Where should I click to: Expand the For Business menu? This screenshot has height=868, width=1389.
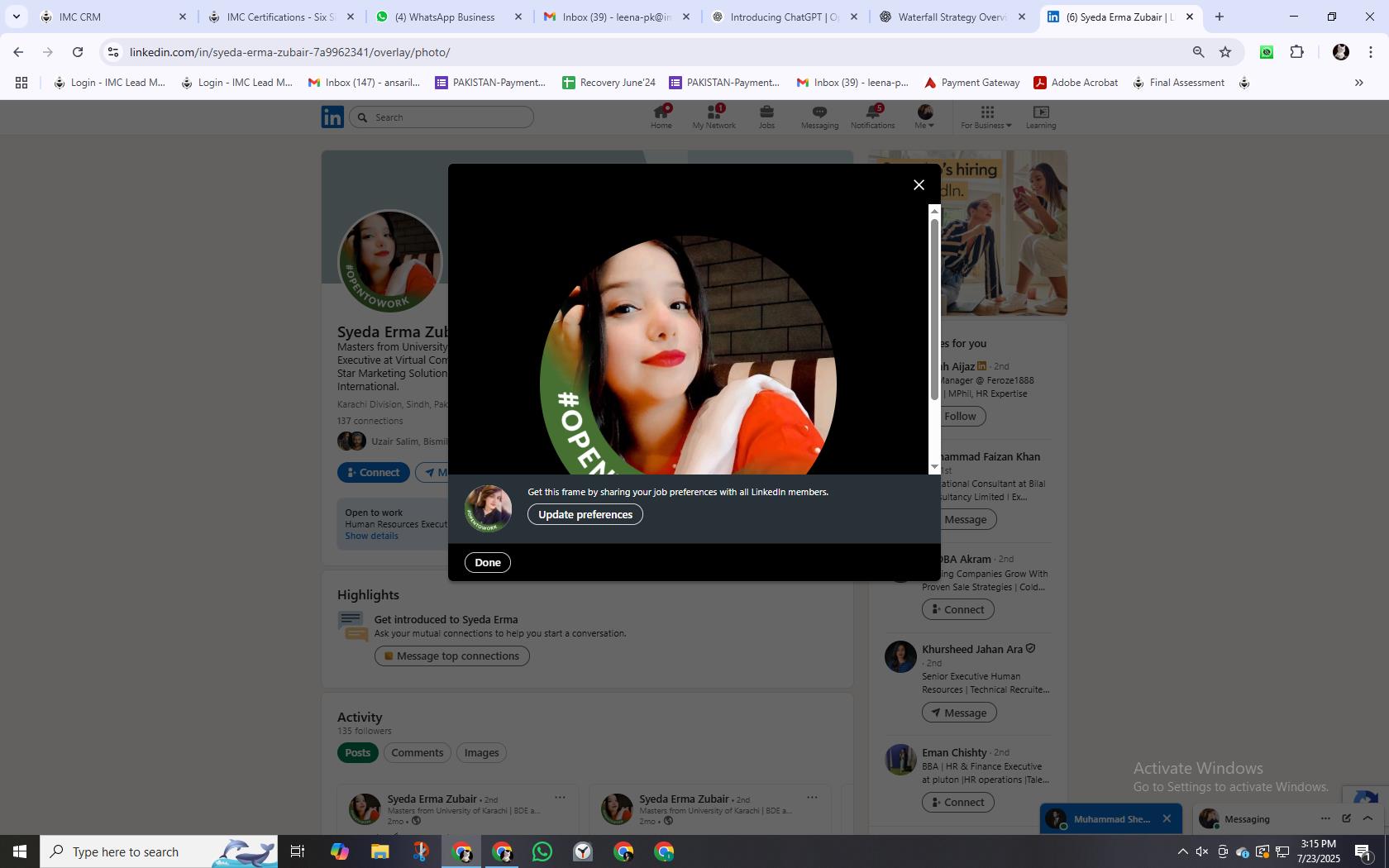tap(986, 117)
